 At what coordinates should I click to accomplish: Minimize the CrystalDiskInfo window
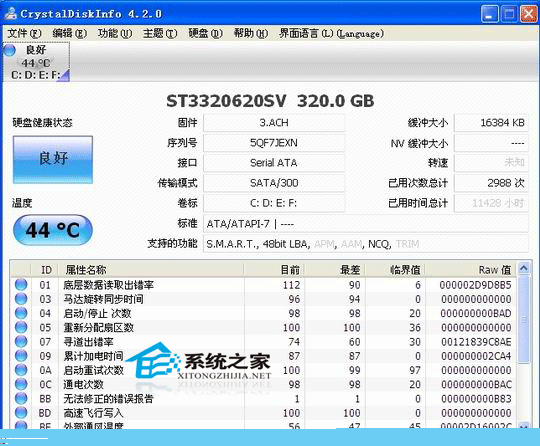(x=489, y=14)
